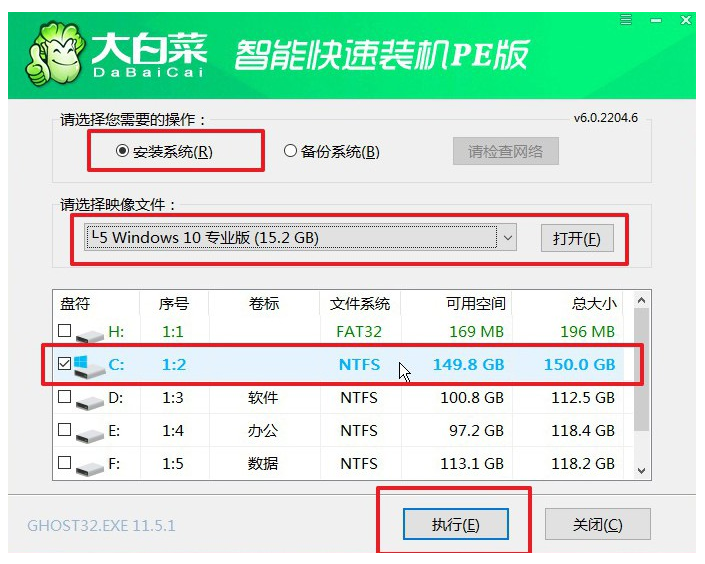
Task: Click the D: drive disk icon
Action: (89, 401)
